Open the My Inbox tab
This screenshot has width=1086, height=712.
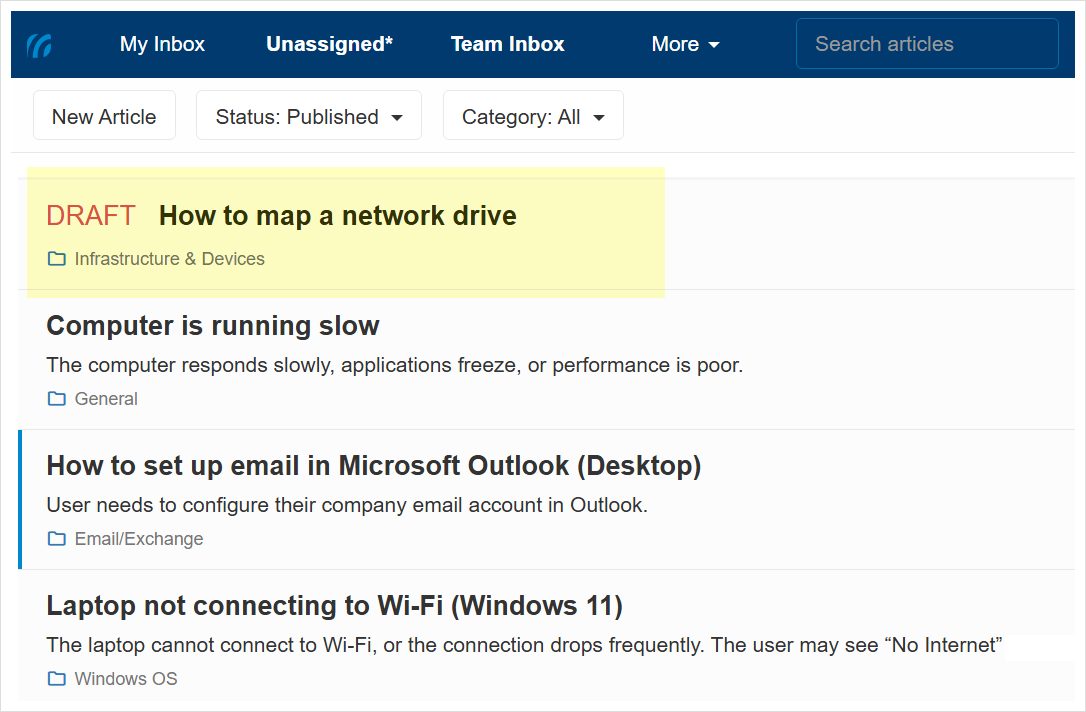162,44
